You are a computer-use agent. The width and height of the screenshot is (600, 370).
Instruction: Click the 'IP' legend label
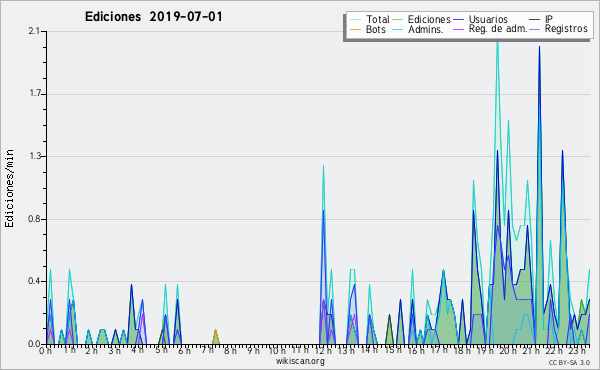[x=548, y=19]
